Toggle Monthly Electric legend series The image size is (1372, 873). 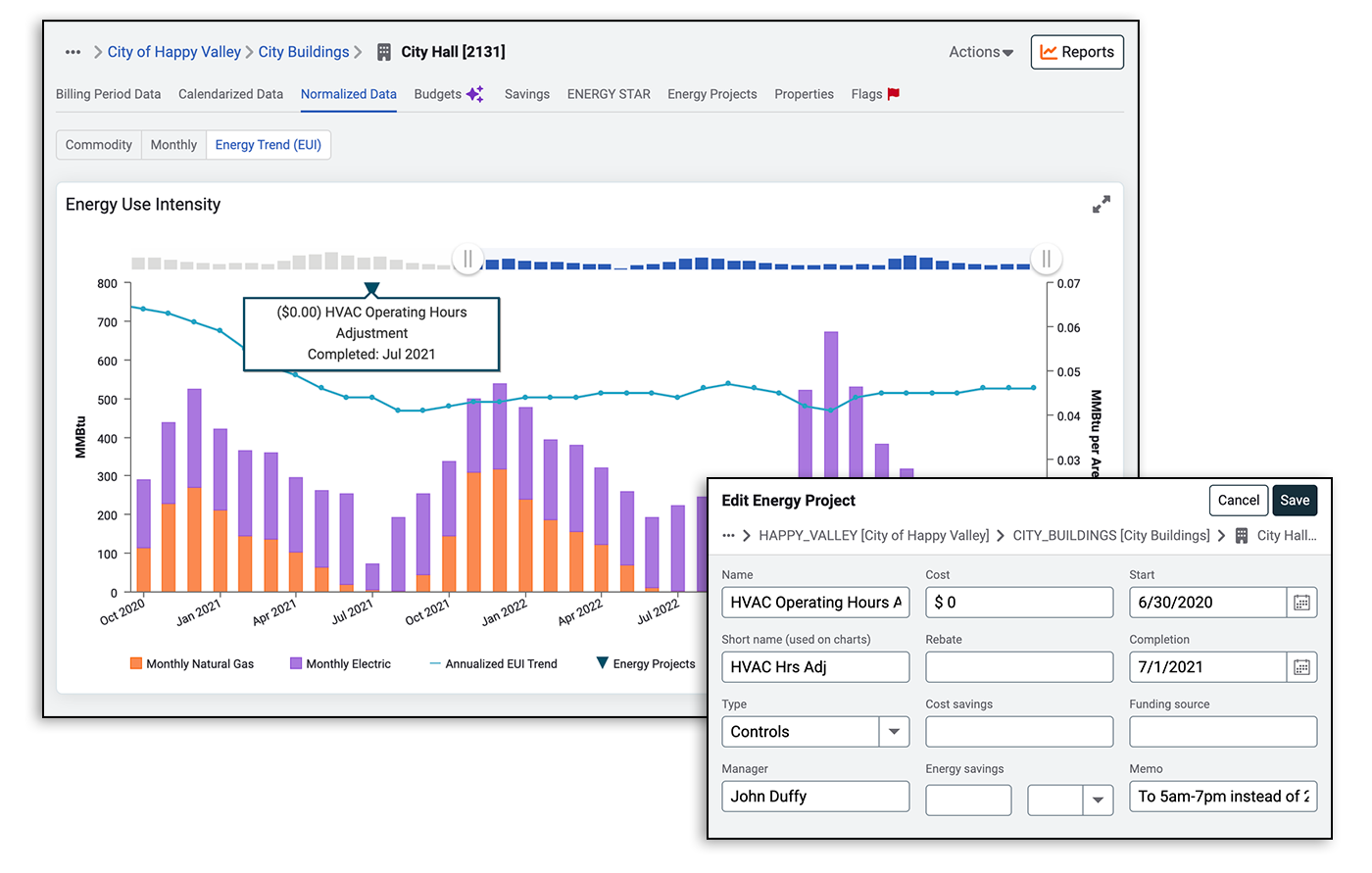pos(340,663)
